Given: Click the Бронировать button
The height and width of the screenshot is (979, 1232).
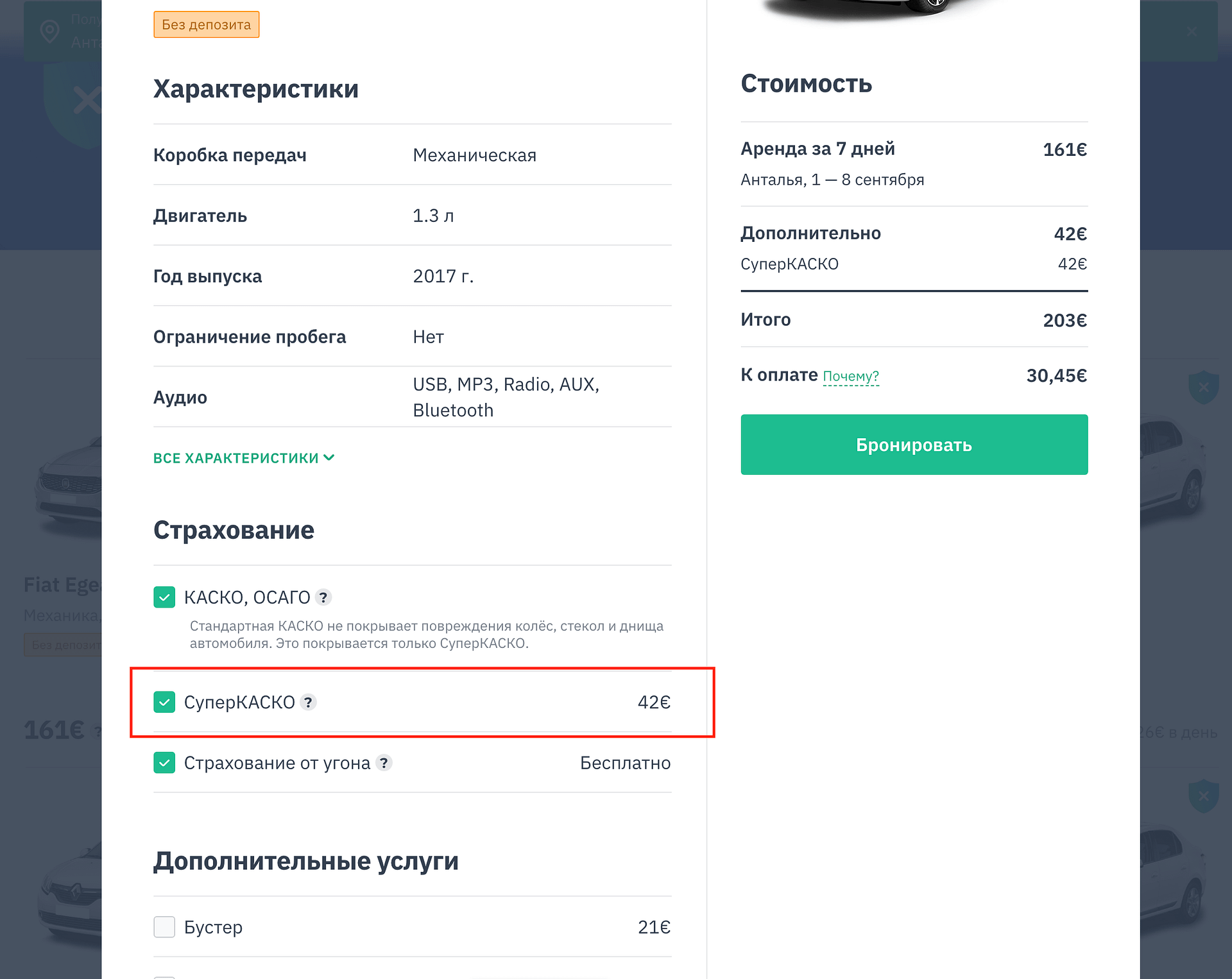Looking at the screenshot, I should point(914,445).
